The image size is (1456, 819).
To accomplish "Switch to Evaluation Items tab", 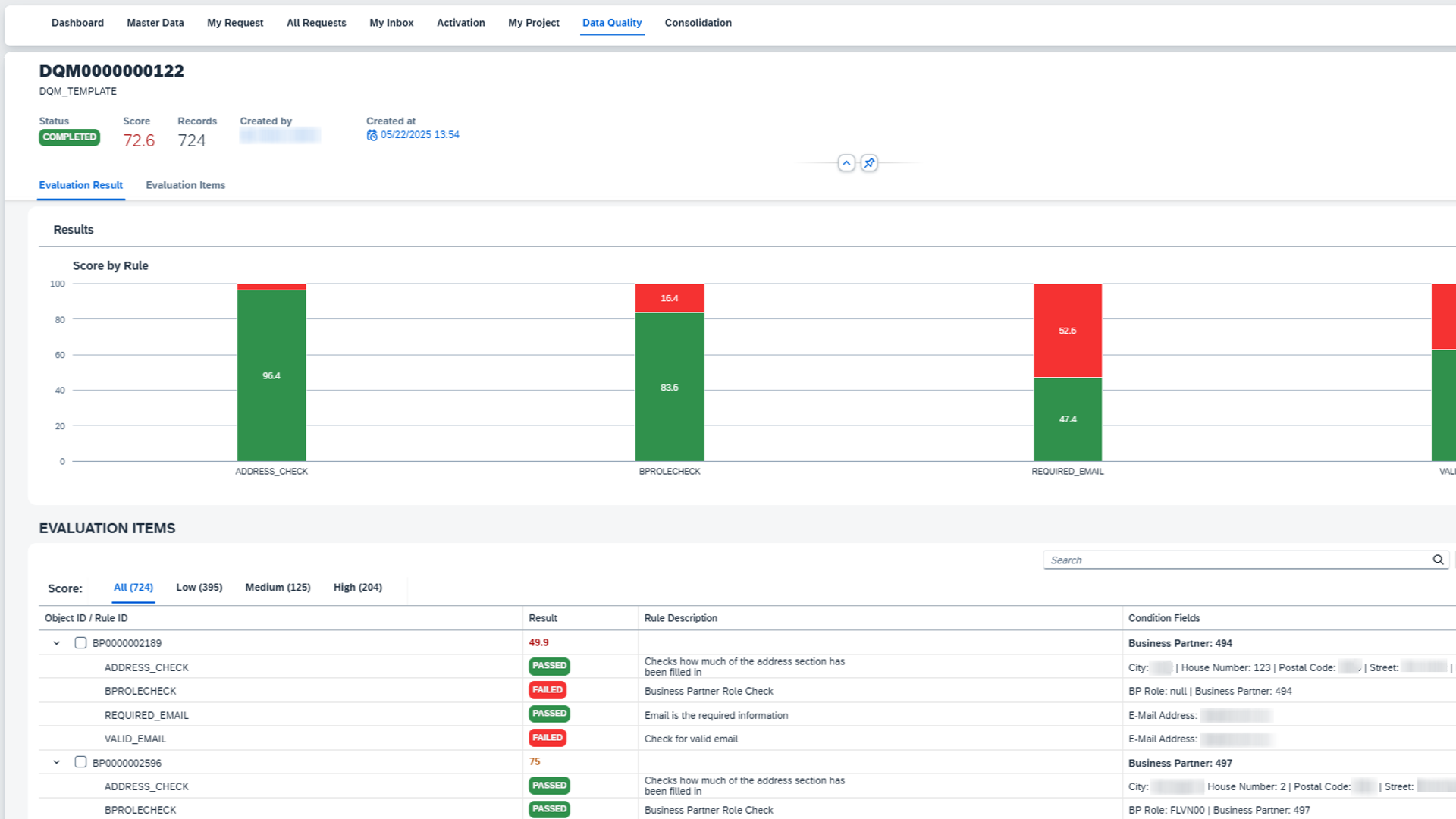I will [x=185, y=185].
